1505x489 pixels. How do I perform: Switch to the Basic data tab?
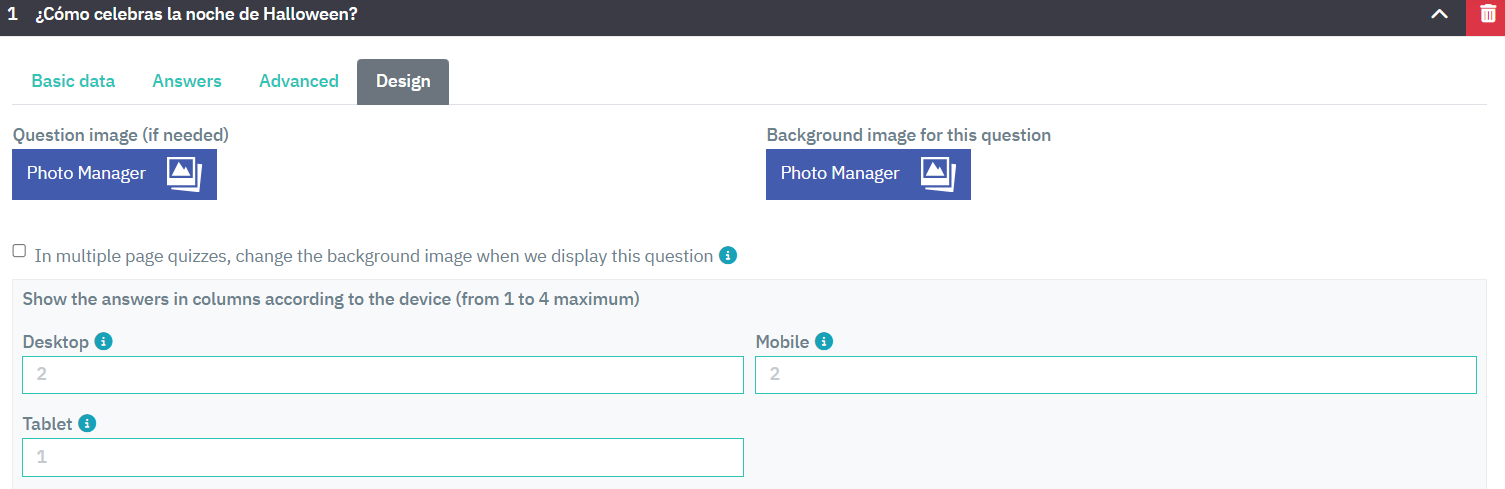(73, 81)
